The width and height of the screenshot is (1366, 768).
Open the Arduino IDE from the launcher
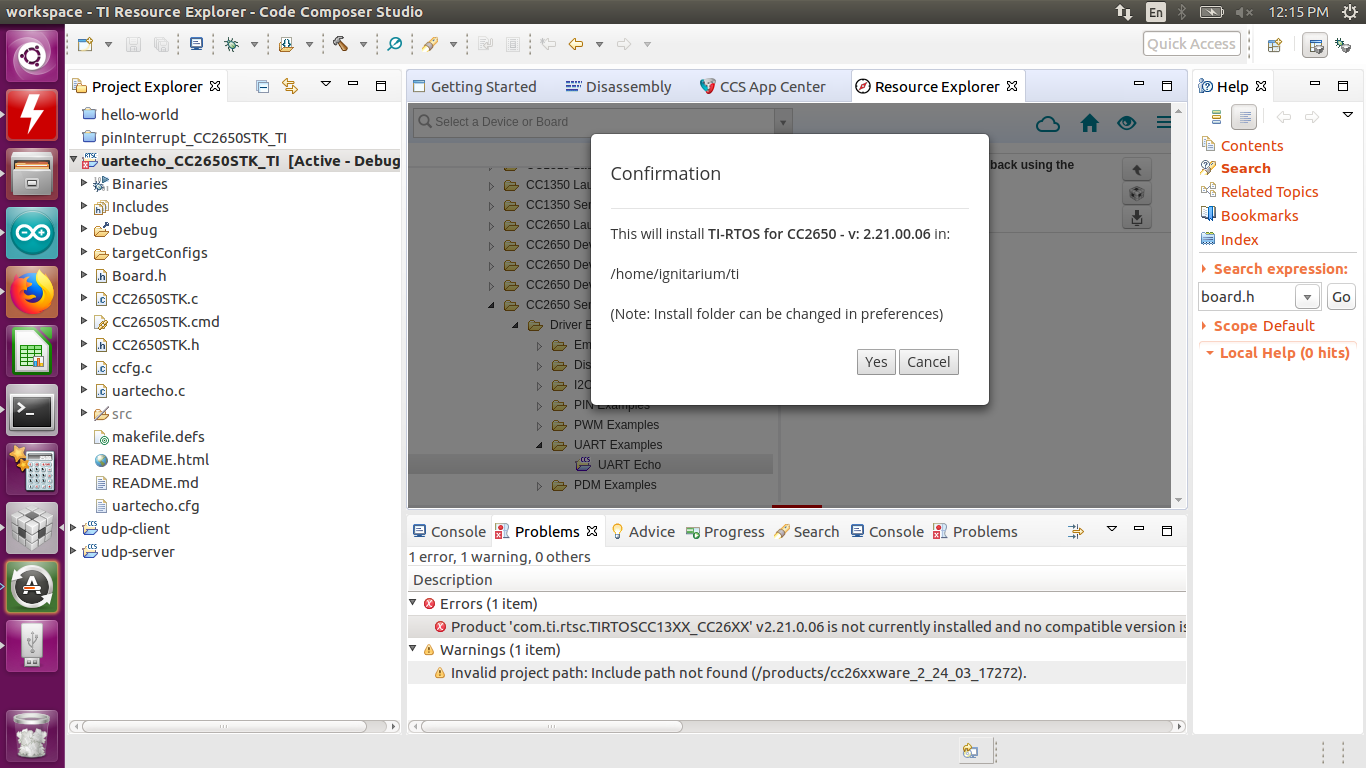click(x=32, y=233)
